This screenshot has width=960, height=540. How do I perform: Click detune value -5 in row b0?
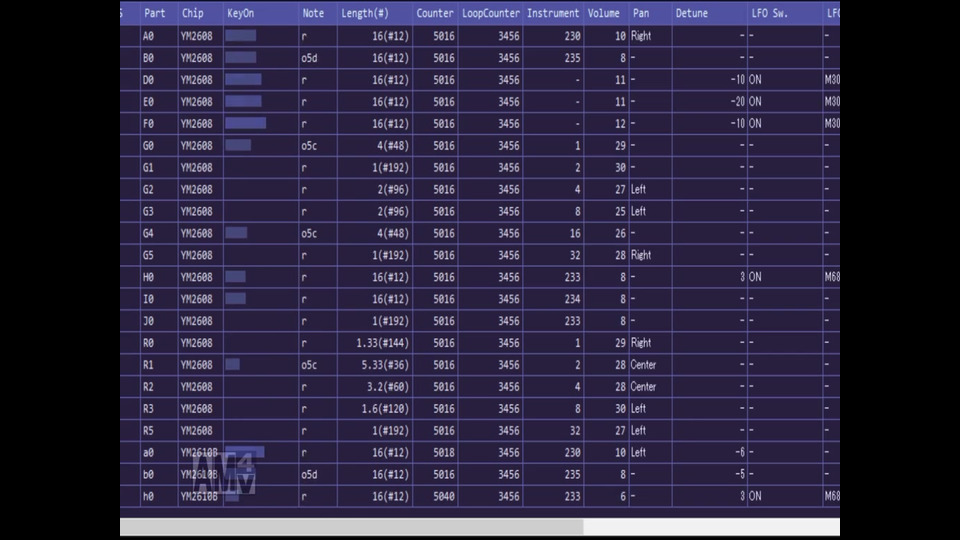[x=740, y=474]
